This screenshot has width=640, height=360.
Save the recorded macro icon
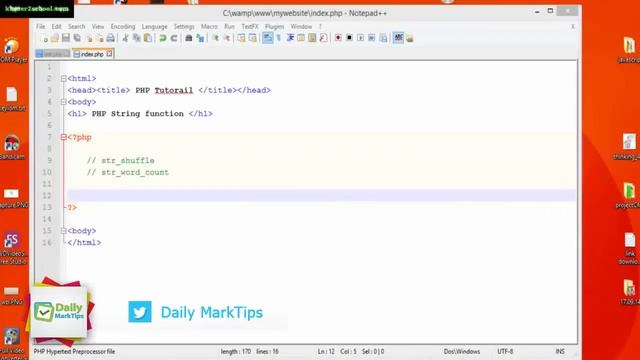(383, 38)
